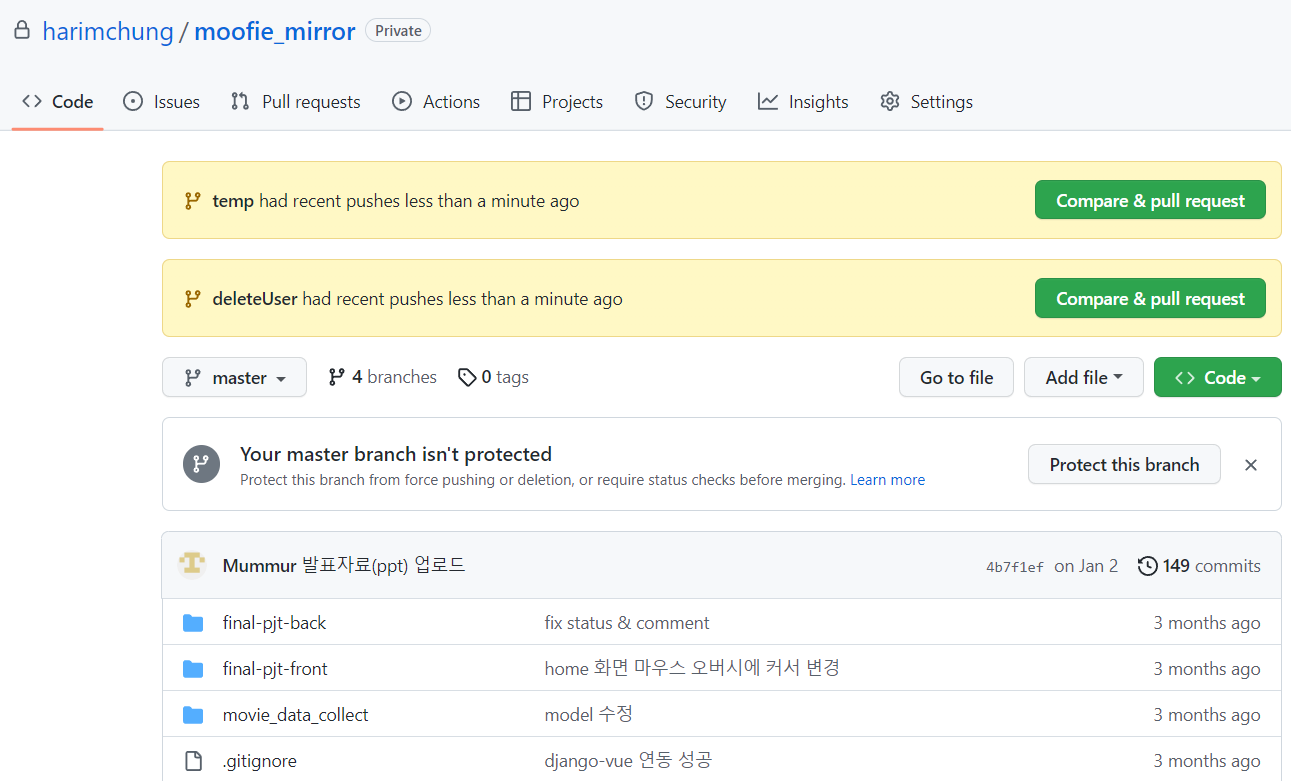Click the branch icon beside temp
This screenshot has width=1291, height=781.
[193, 201]
